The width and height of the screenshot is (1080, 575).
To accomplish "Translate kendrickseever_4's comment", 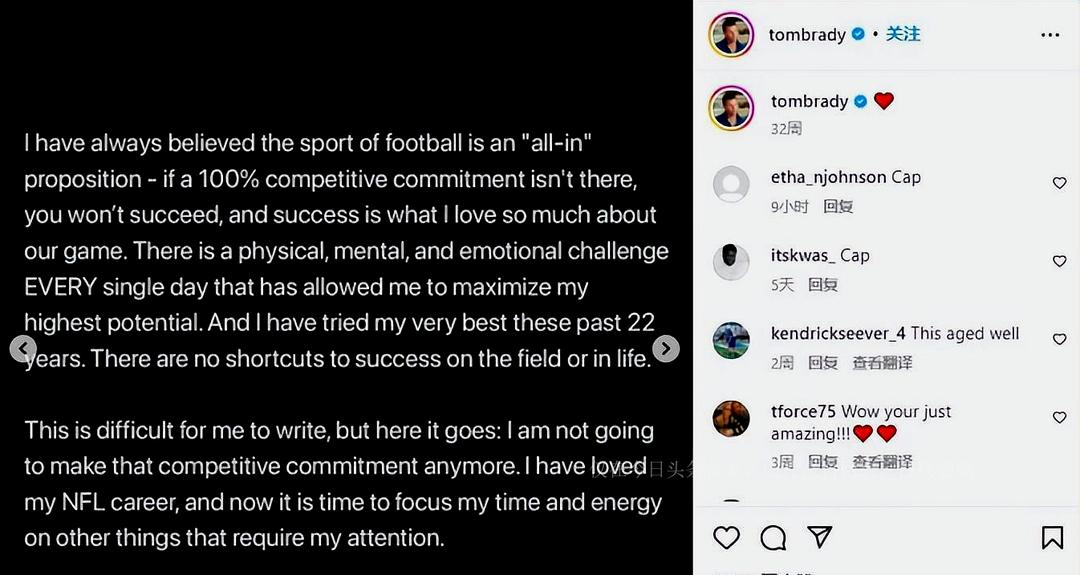I will pyautogui.click(x=882, y=362).
